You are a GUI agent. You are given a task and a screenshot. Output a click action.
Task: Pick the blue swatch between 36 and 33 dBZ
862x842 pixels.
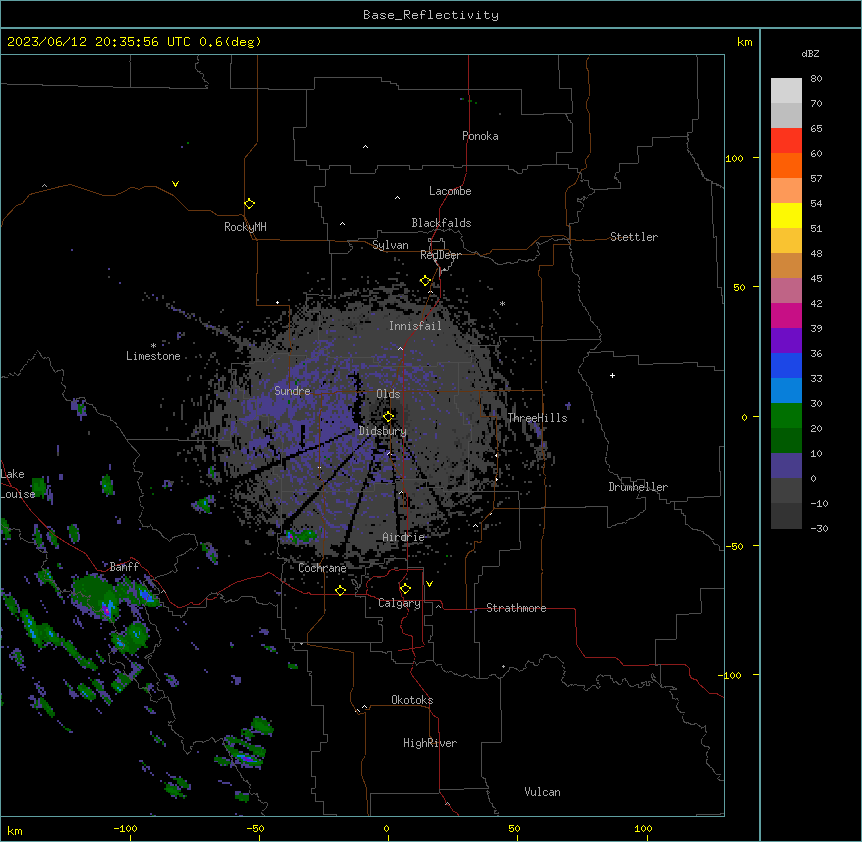pyautogui.click(x=786, y=365)
